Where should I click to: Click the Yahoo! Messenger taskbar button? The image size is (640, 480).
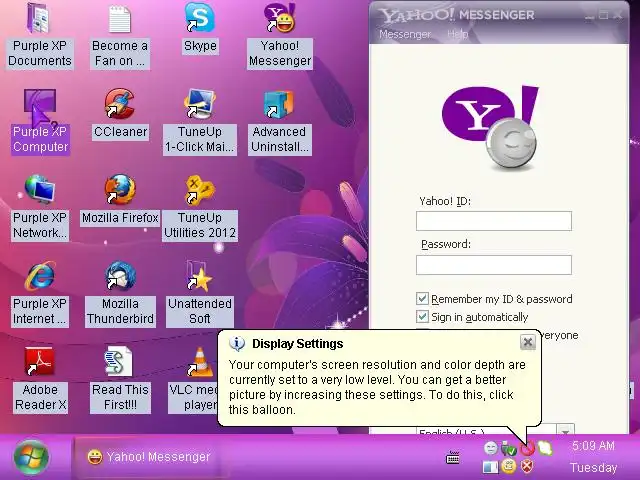click(x=149, y=457)
